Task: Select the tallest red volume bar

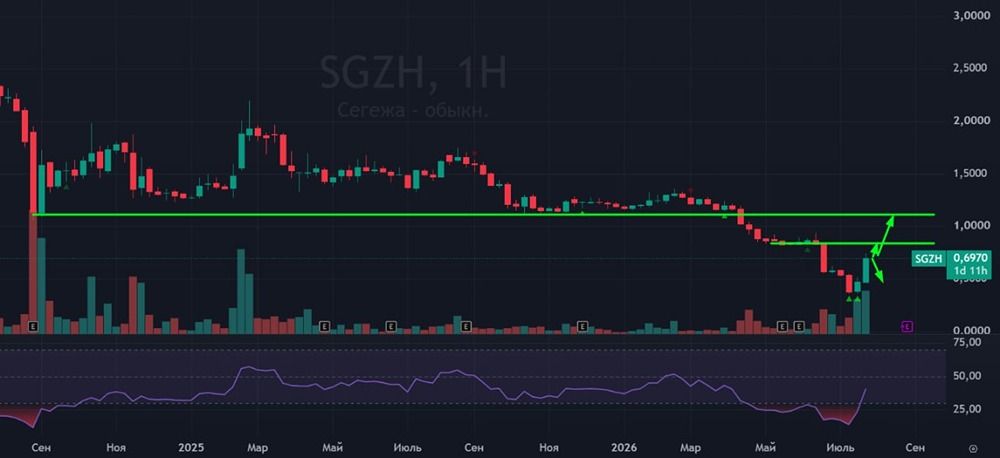Action: [33, 273]
